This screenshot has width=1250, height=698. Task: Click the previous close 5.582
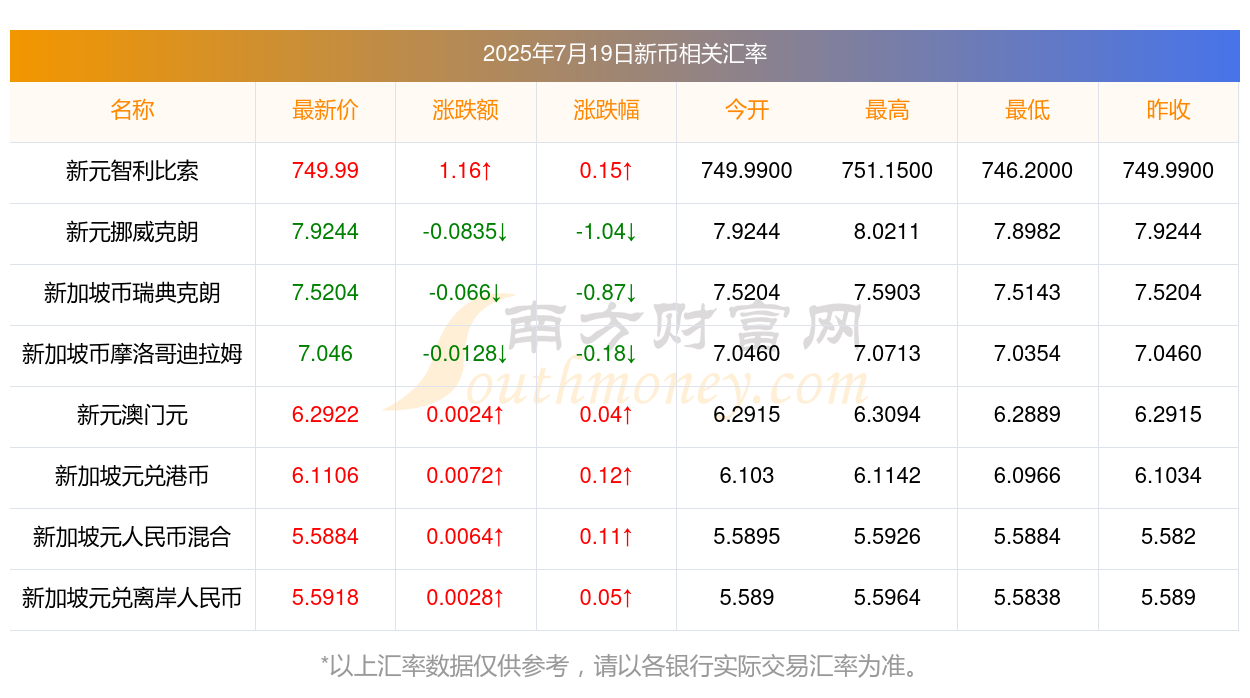point(1168,537)
